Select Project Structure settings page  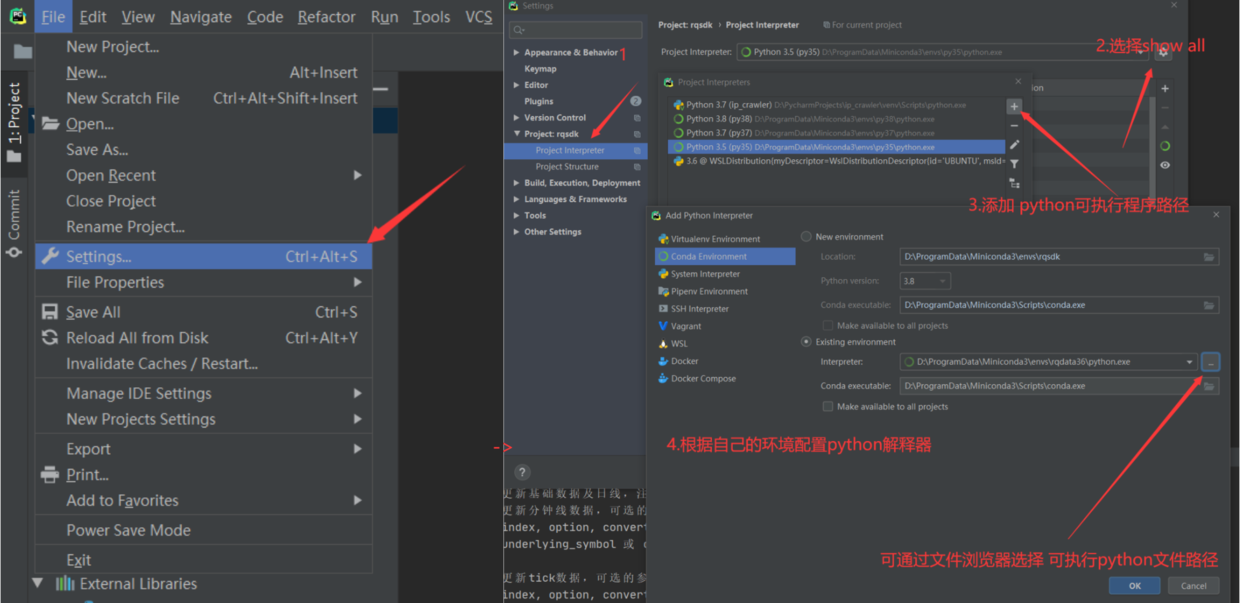pos(567,167)
